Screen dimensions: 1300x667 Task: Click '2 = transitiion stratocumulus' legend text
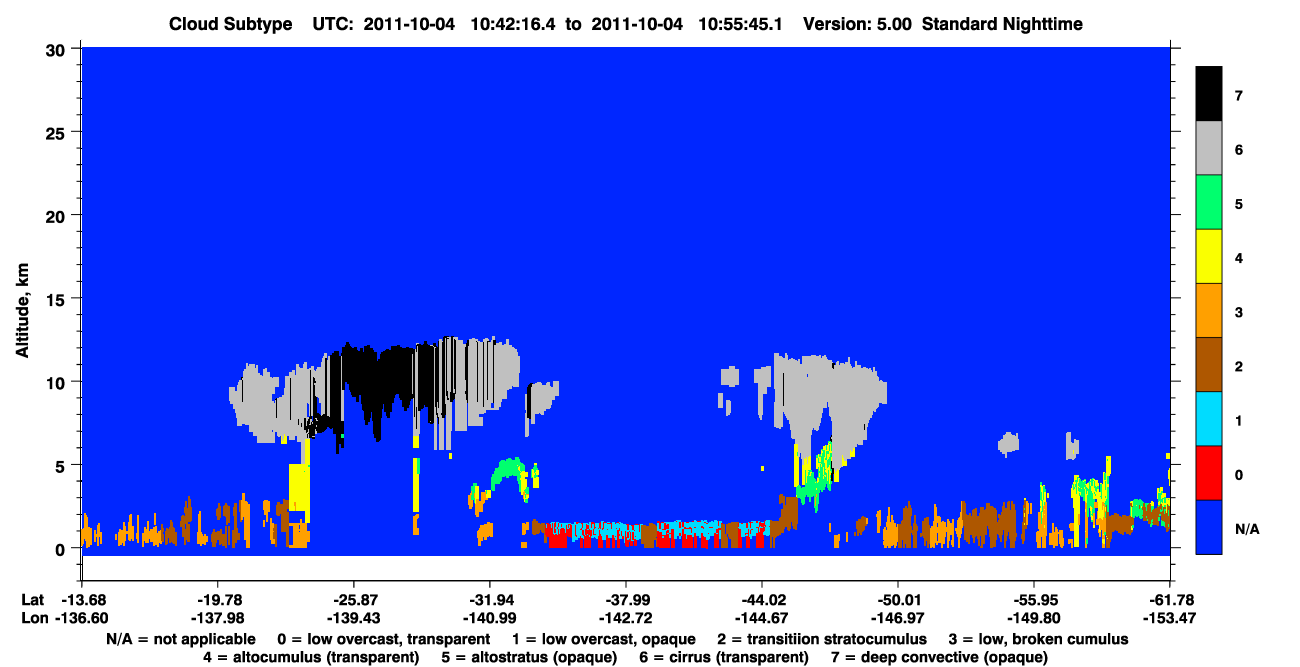(822, 639)
